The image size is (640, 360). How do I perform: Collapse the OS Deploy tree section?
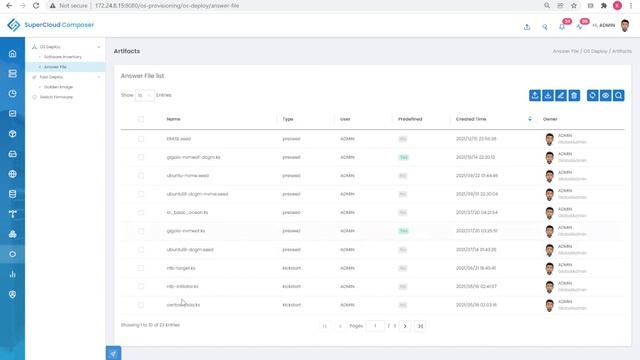[99, 47]
